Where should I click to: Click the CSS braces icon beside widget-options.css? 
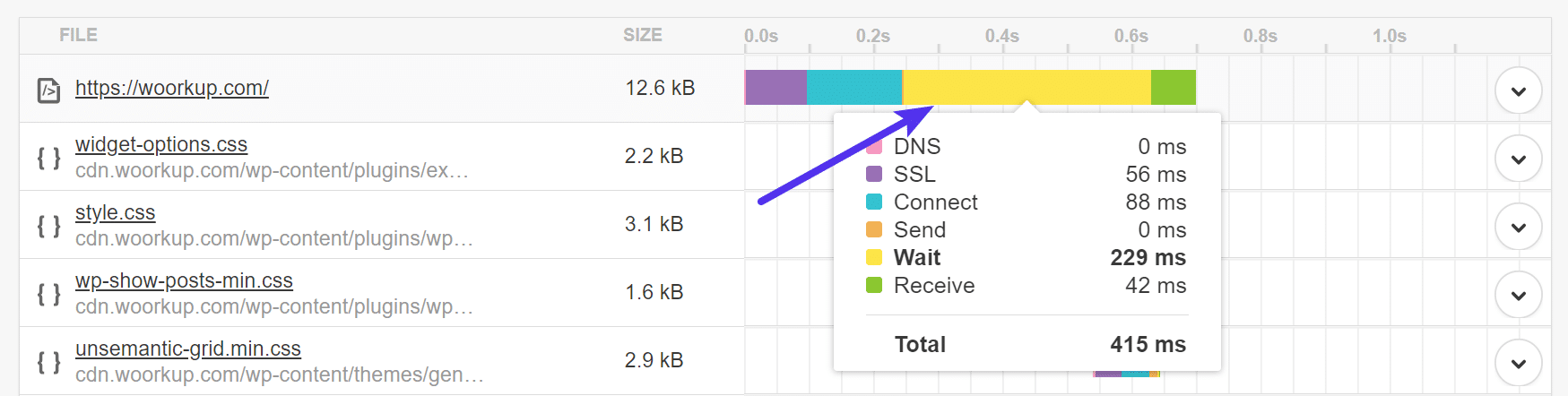point(48,158)
